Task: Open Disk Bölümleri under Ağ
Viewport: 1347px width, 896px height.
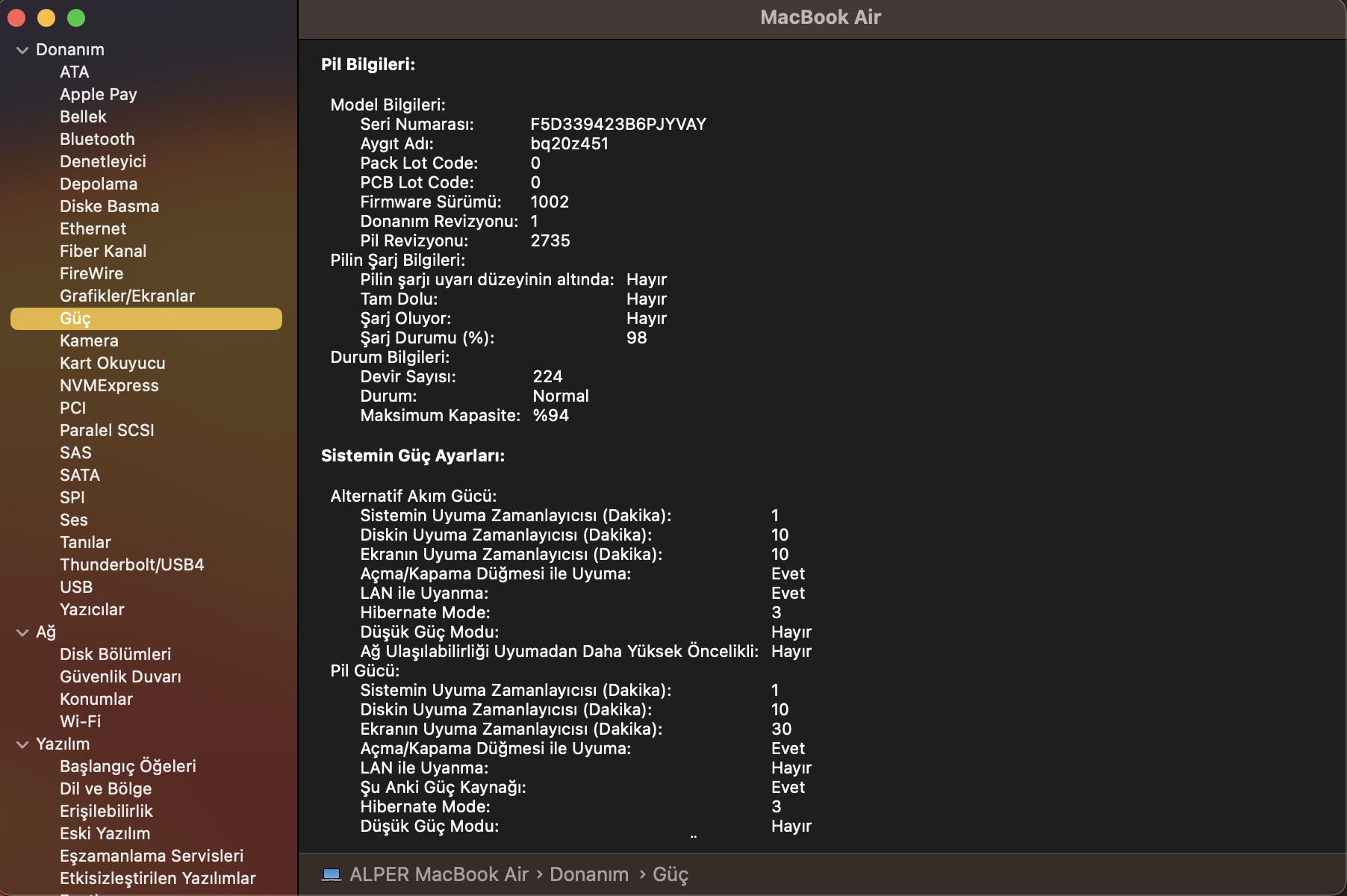Action: coord(115,655)
